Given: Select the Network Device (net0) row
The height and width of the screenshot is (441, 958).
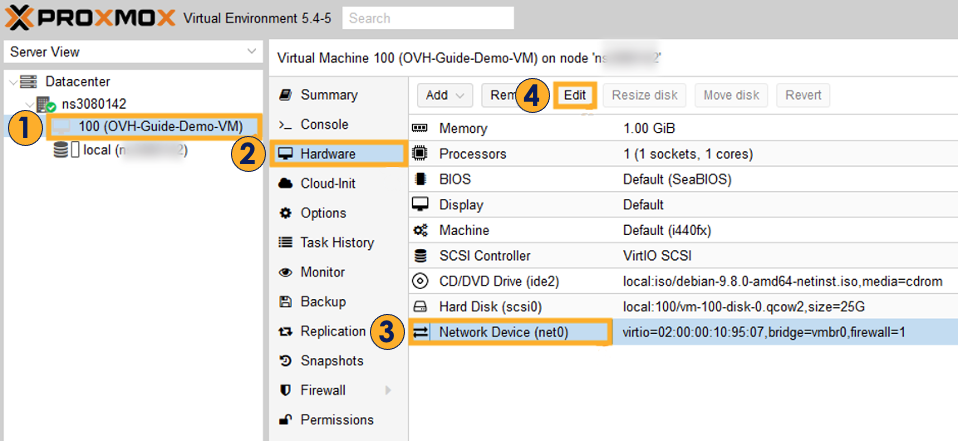Looking at the screenshot, I should [683, 332].
